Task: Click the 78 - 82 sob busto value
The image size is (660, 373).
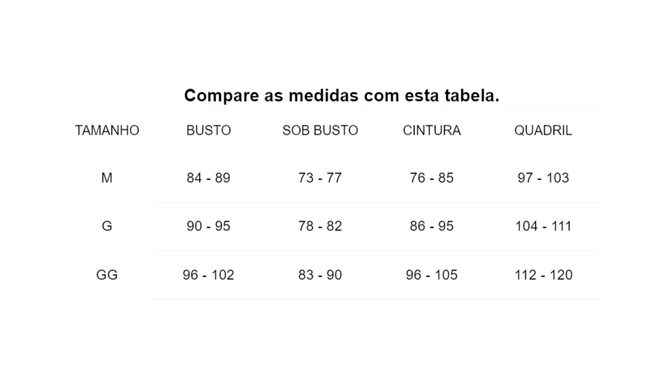Action: pos(320,226)
